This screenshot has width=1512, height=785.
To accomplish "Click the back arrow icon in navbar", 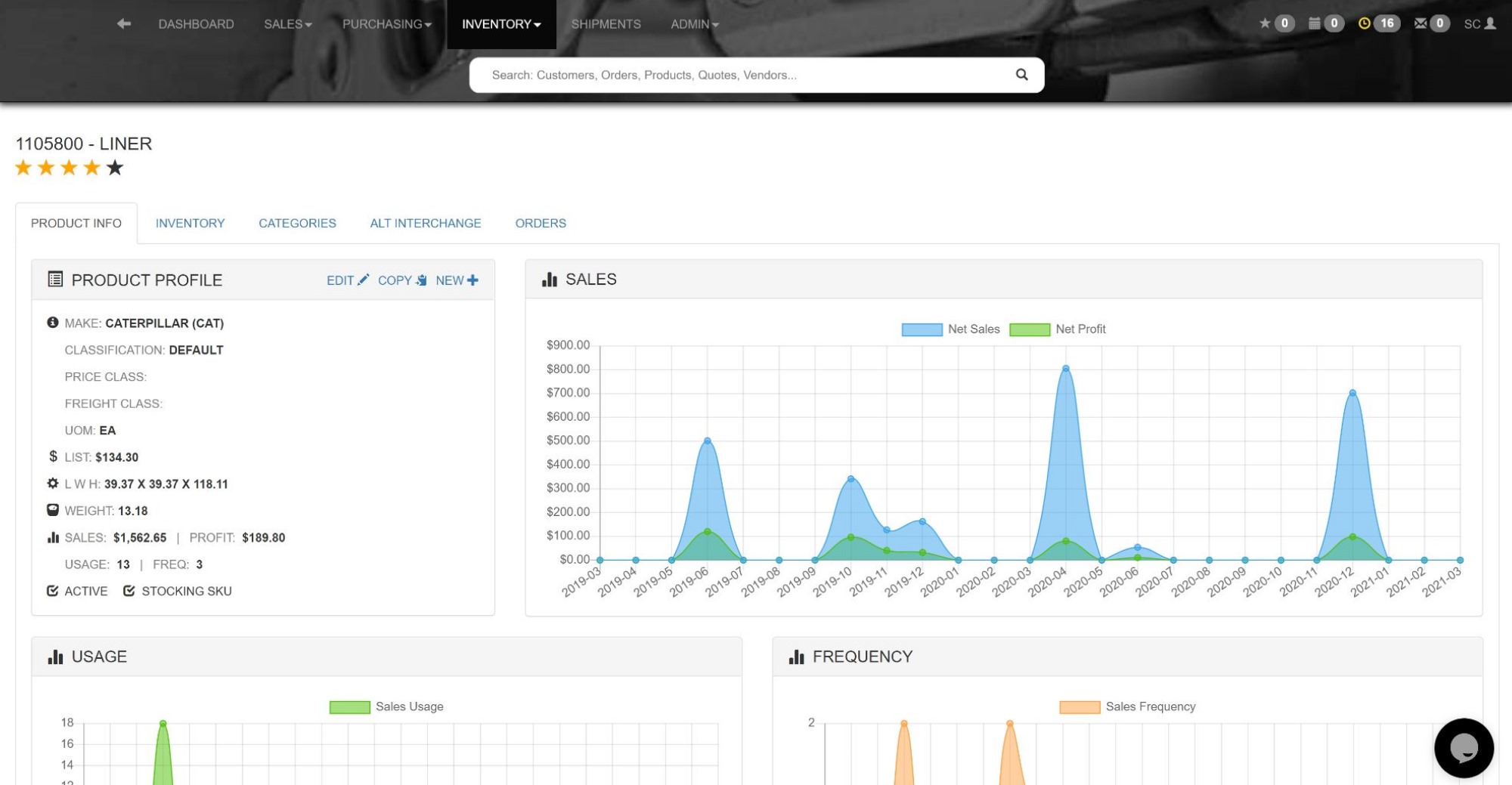I will (x=124, y=24).
